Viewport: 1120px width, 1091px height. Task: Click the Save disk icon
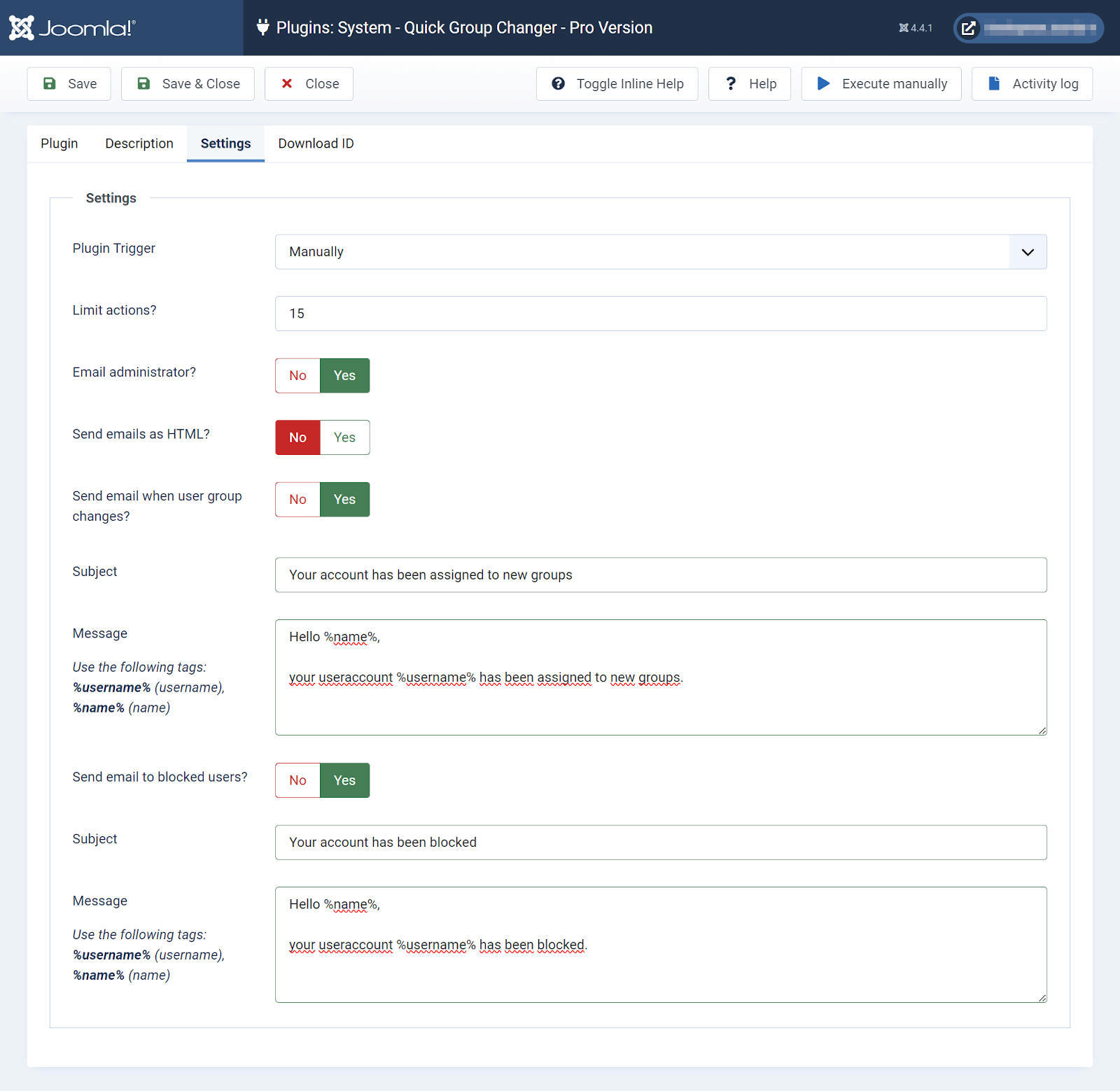(x=49, y=83)
